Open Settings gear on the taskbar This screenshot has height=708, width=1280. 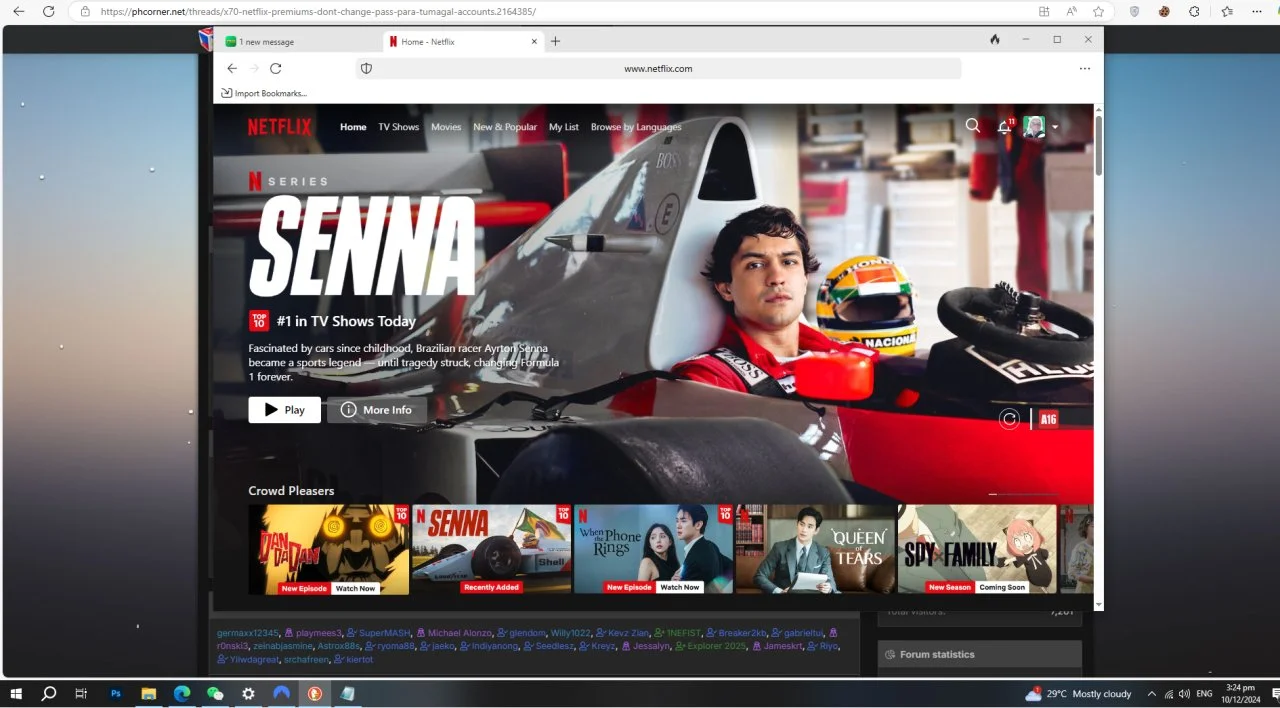click(x=248, y=693)
